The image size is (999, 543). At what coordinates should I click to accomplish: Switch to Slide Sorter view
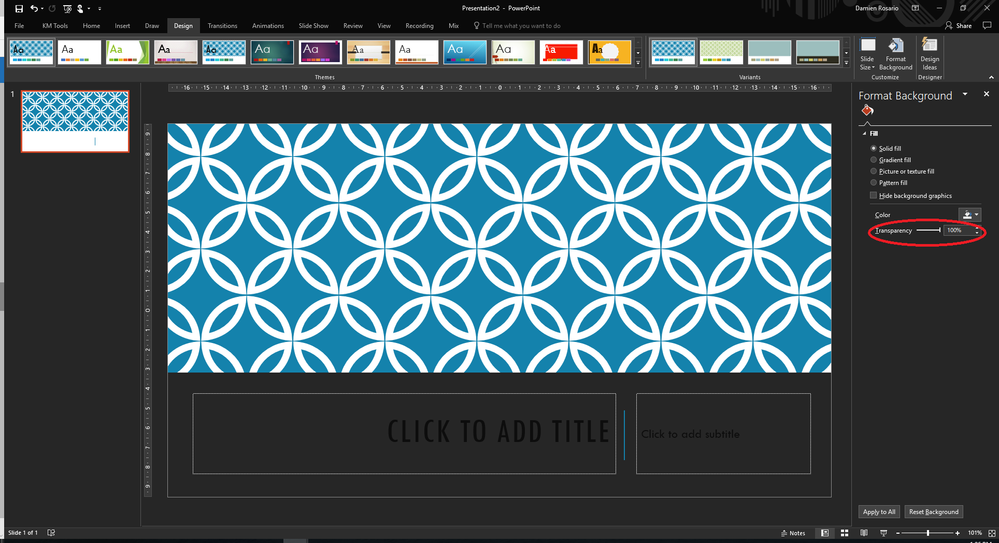(844, 533)
